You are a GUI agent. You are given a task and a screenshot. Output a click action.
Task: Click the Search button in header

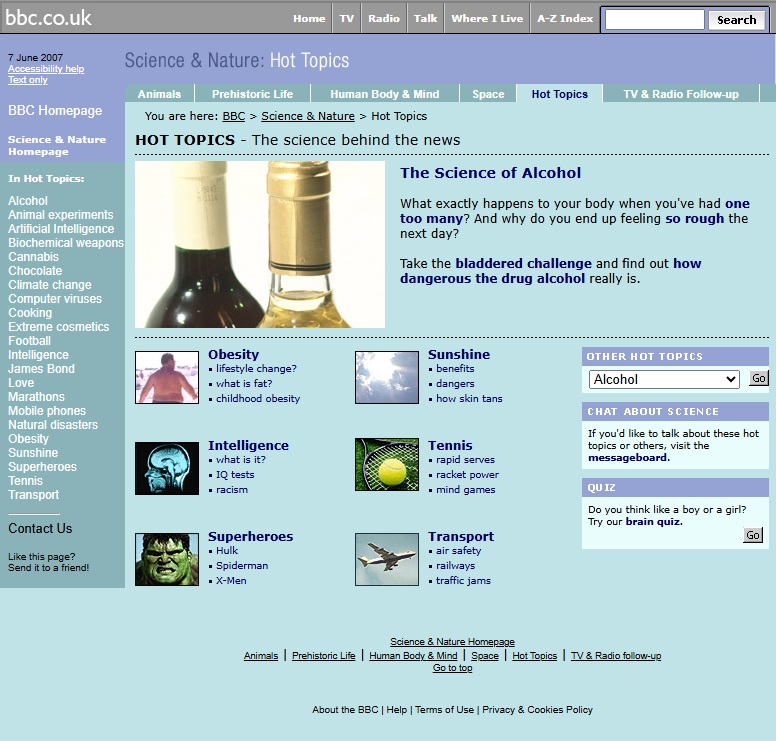click(736, 20)
